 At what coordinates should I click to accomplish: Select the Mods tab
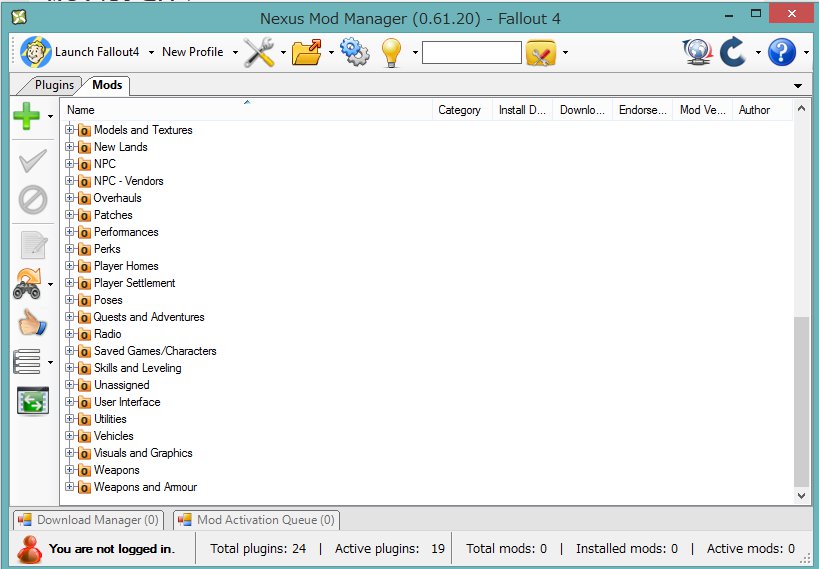107,85
